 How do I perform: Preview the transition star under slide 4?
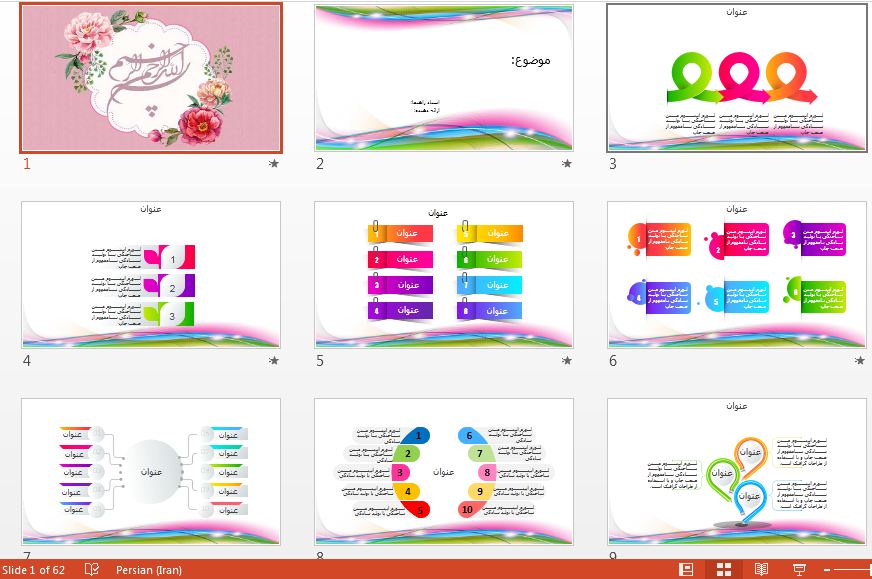pyautogui.click(x=274, y=360)
